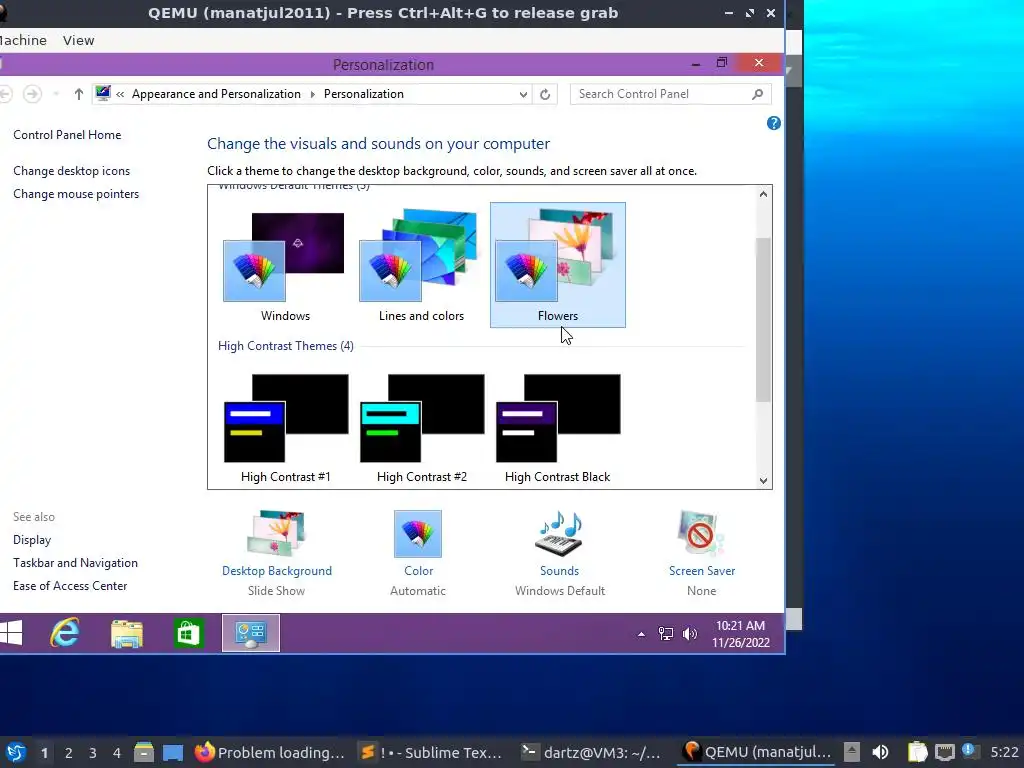
Task: Click High Contrast Themes (4) heading
Action: [x=286, y=346]
